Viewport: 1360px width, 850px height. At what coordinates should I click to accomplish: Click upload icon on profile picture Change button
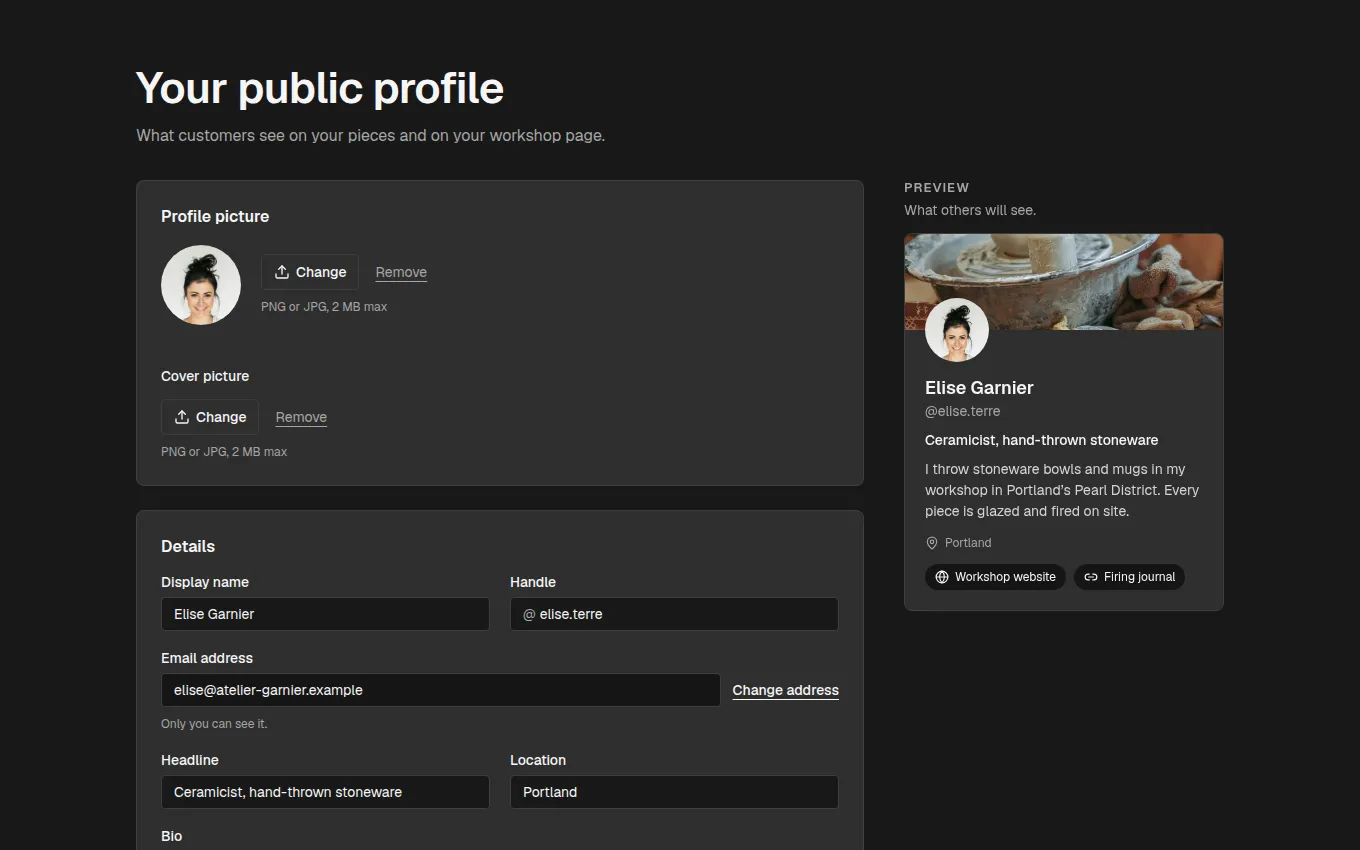[x=282, y=272]
